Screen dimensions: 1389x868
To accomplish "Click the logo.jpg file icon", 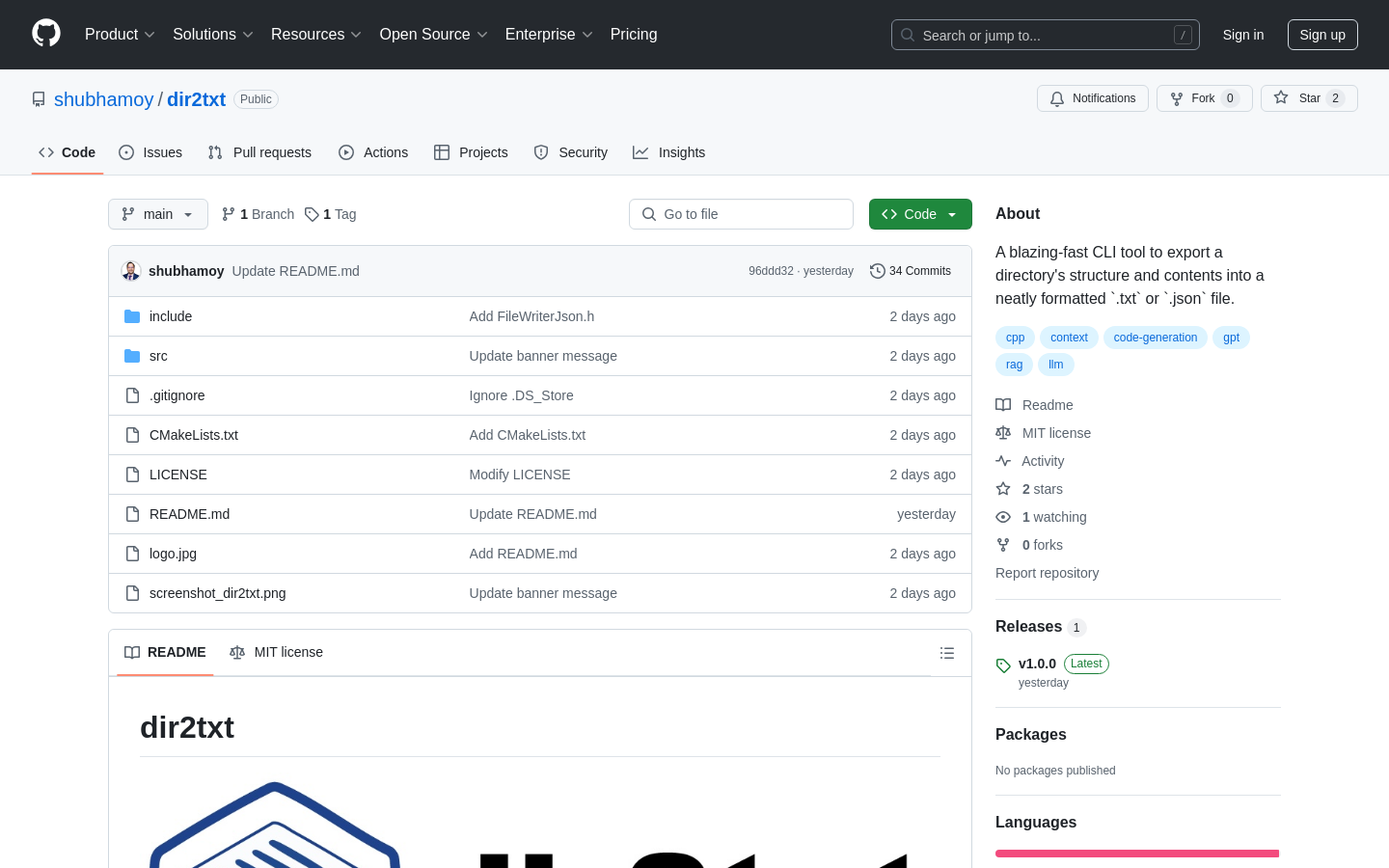I will tap(132, 554).
